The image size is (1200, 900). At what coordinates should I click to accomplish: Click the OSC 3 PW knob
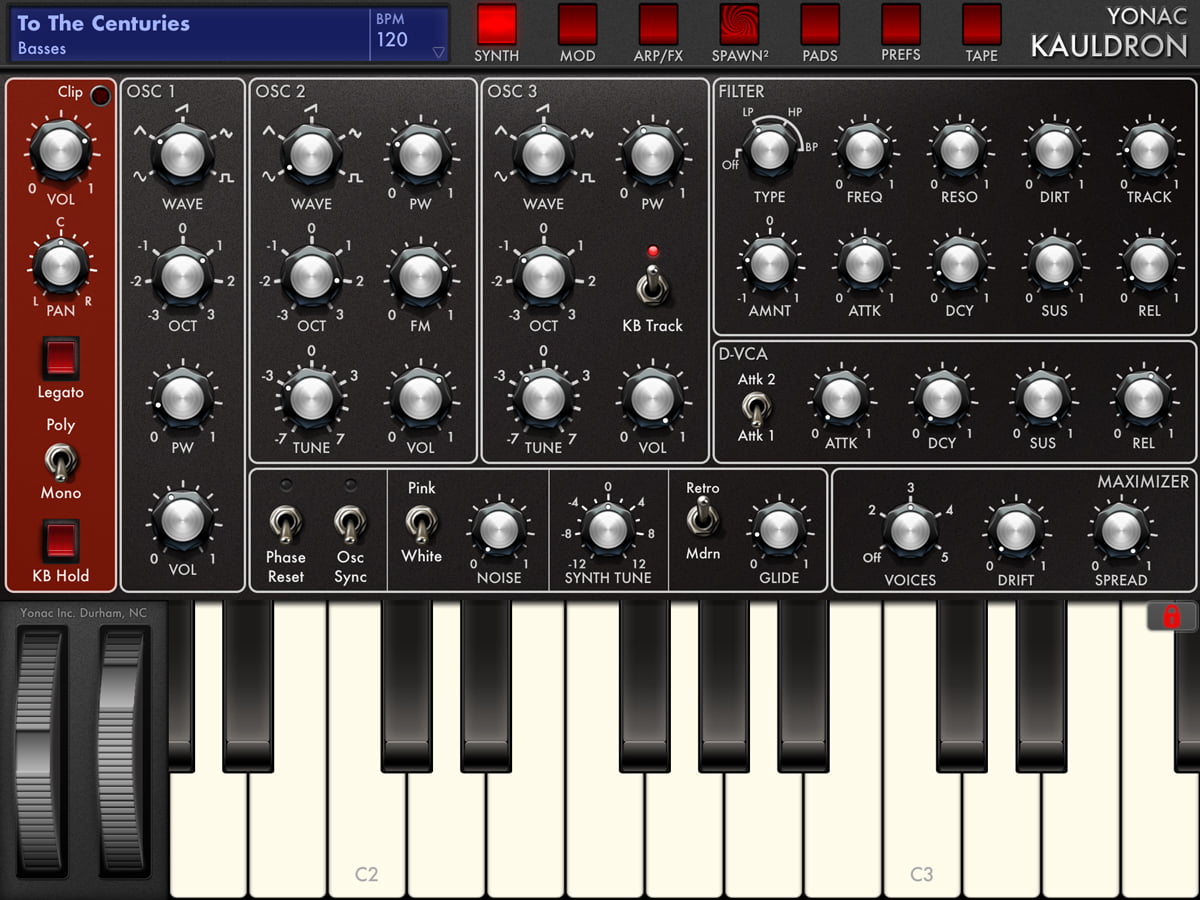click(652, 155)
